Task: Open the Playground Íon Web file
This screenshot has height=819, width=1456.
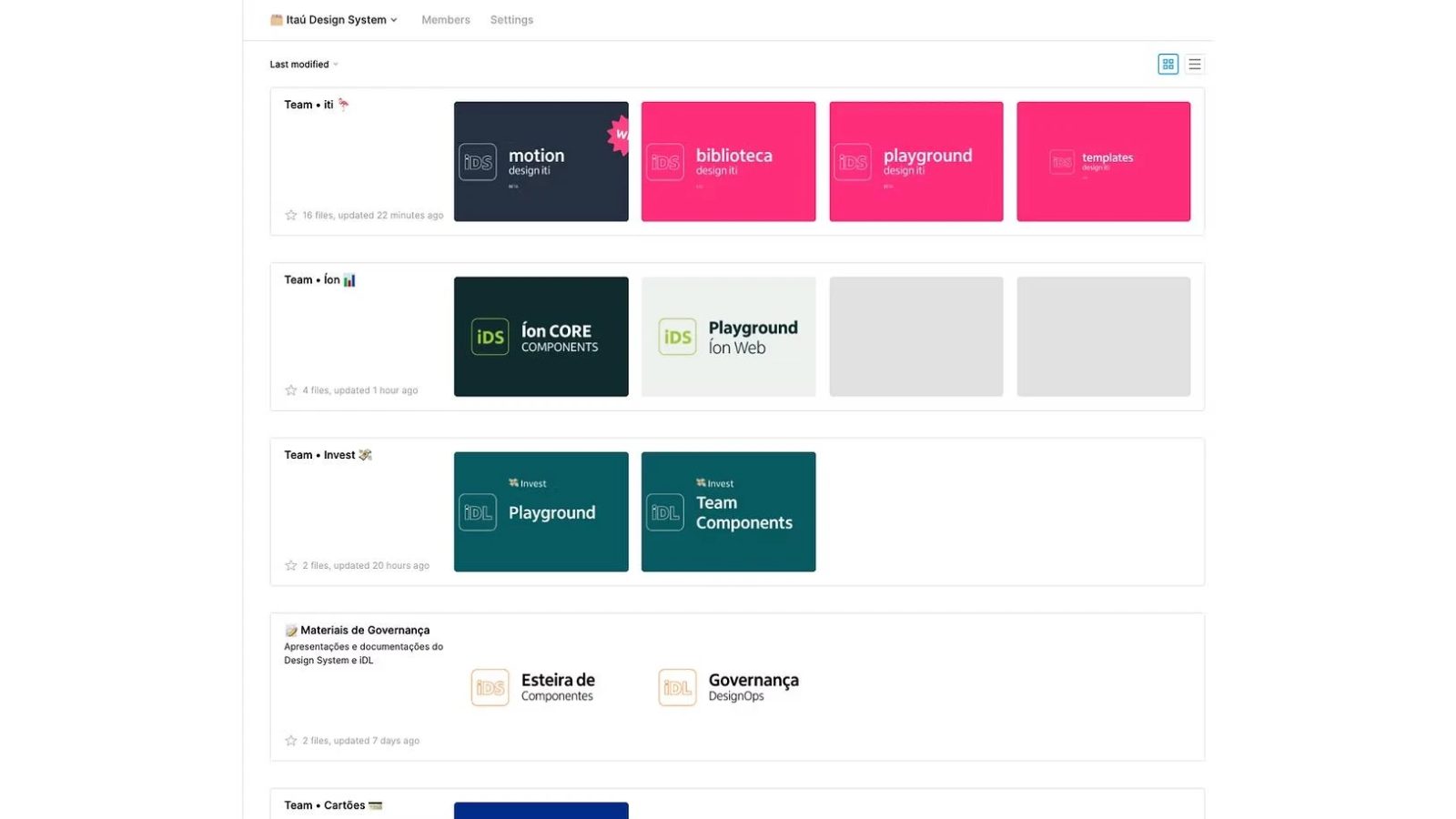Action: pyautogui.click(x=729, y=337)
